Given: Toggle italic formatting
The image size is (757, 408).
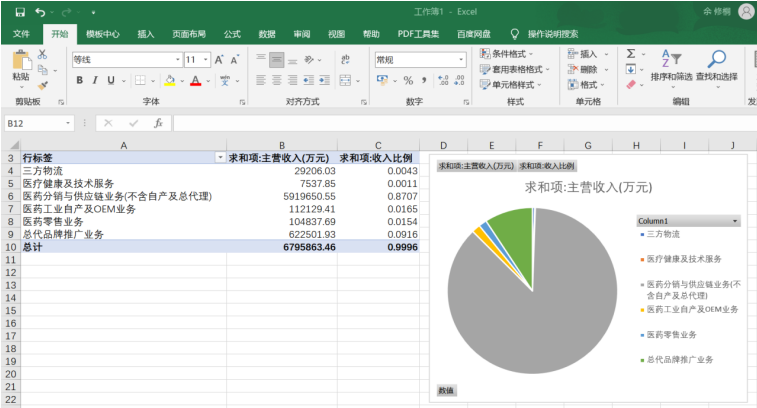Looking at the screenshot, I should click(x=96, y=81).
